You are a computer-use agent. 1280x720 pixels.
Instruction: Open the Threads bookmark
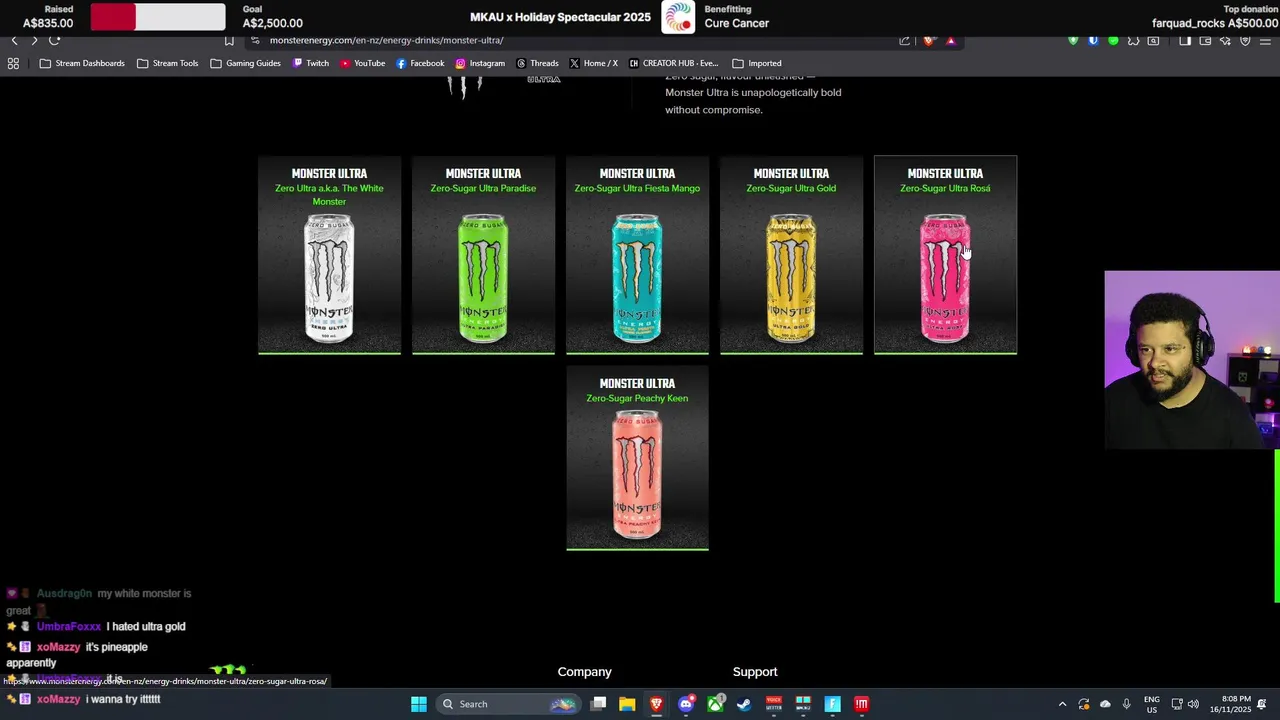[537, 63]
